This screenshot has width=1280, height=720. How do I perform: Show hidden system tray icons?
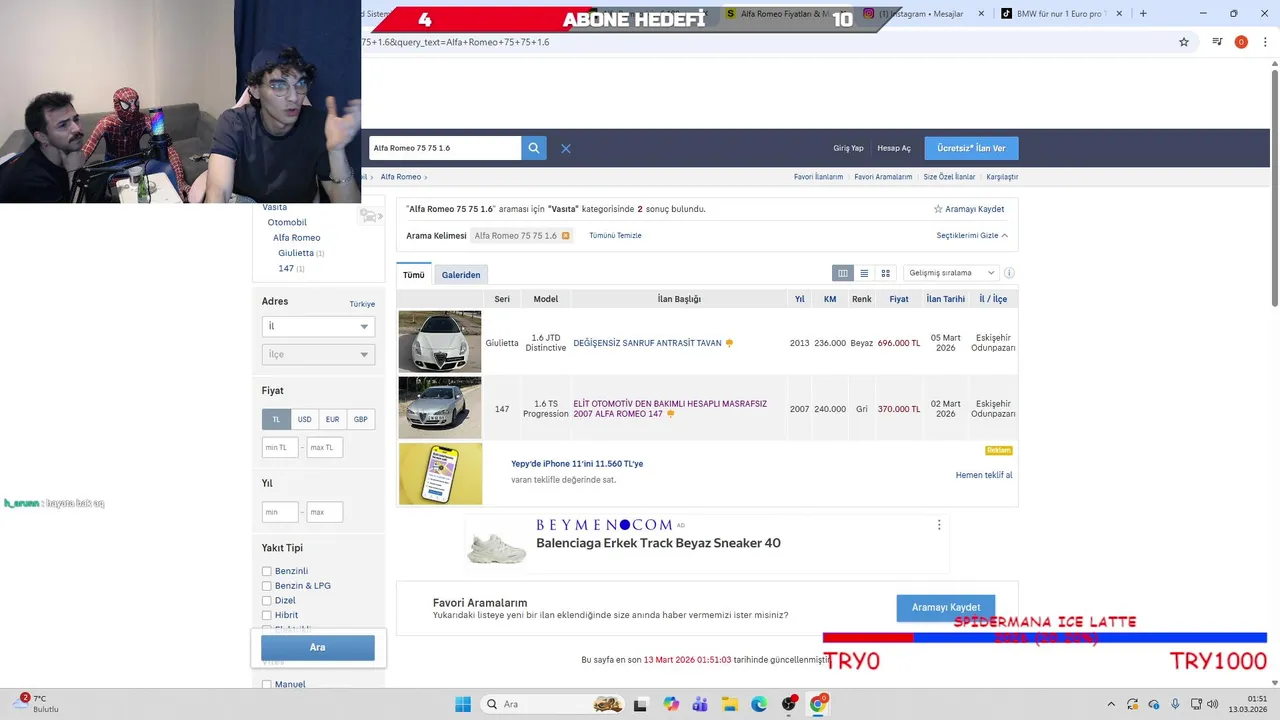point(1110,704)
